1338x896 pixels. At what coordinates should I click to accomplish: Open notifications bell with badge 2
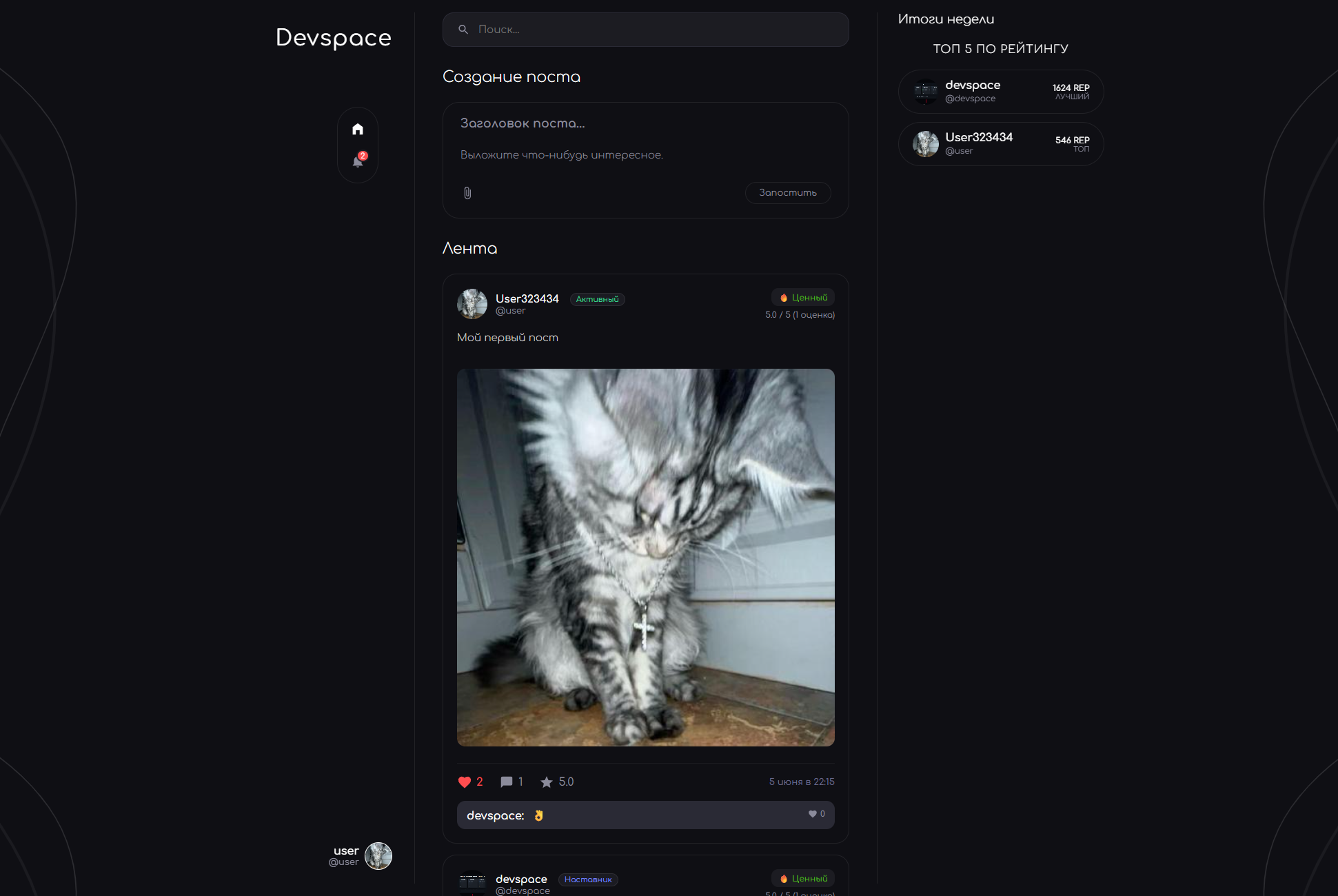(358, 161)
